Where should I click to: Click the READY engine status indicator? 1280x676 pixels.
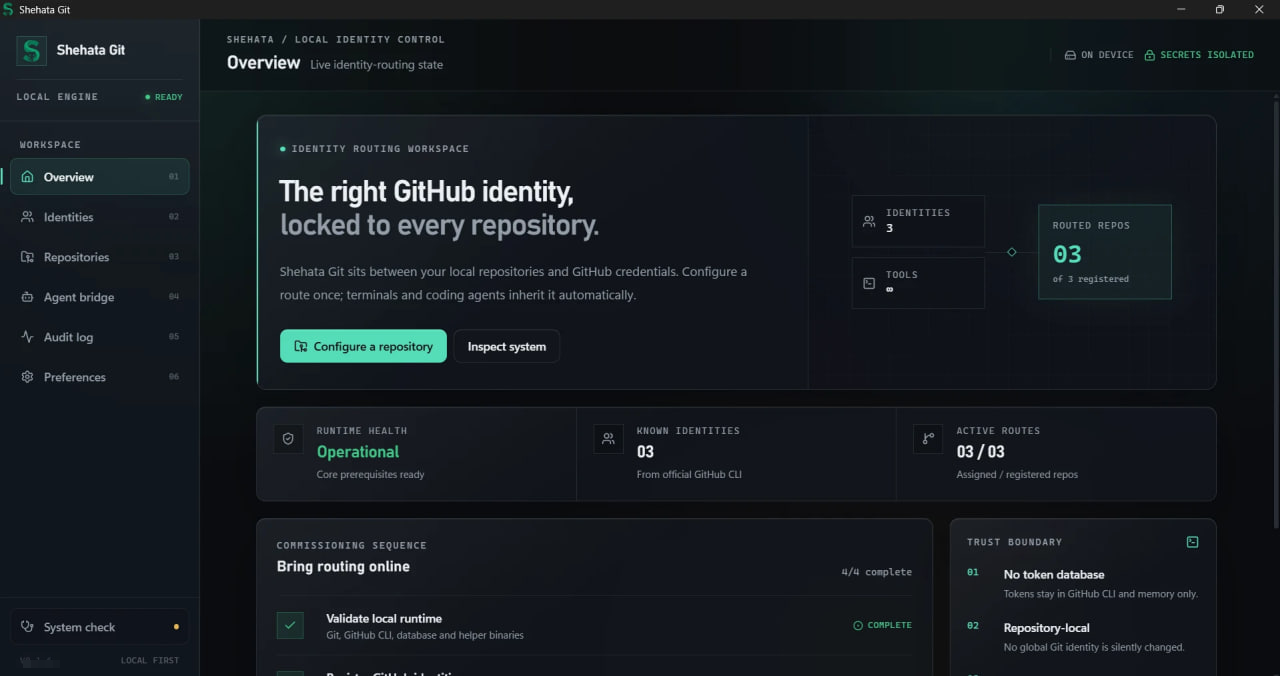pos(164,97)
